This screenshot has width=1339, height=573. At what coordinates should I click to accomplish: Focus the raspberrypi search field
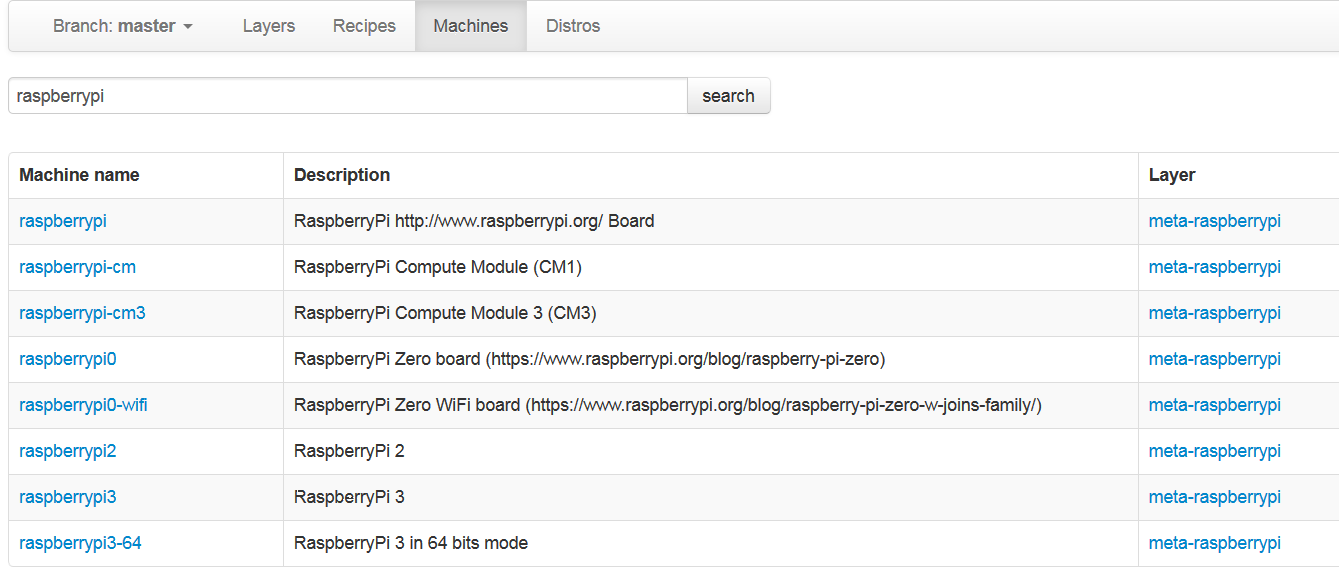pyautogui.click(x=348, y=96)
